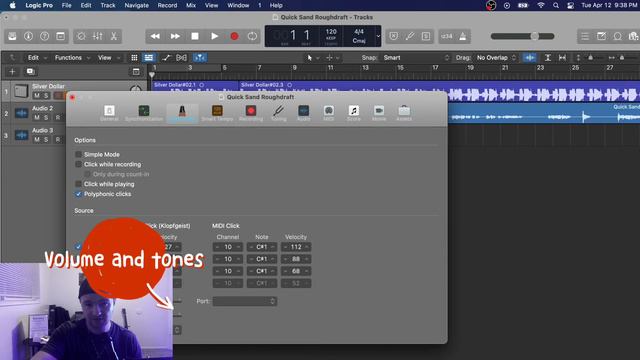This screenshot has width=640, height=360.
Task: Click the Tuner button in control bar
Action: pos(410,36)
